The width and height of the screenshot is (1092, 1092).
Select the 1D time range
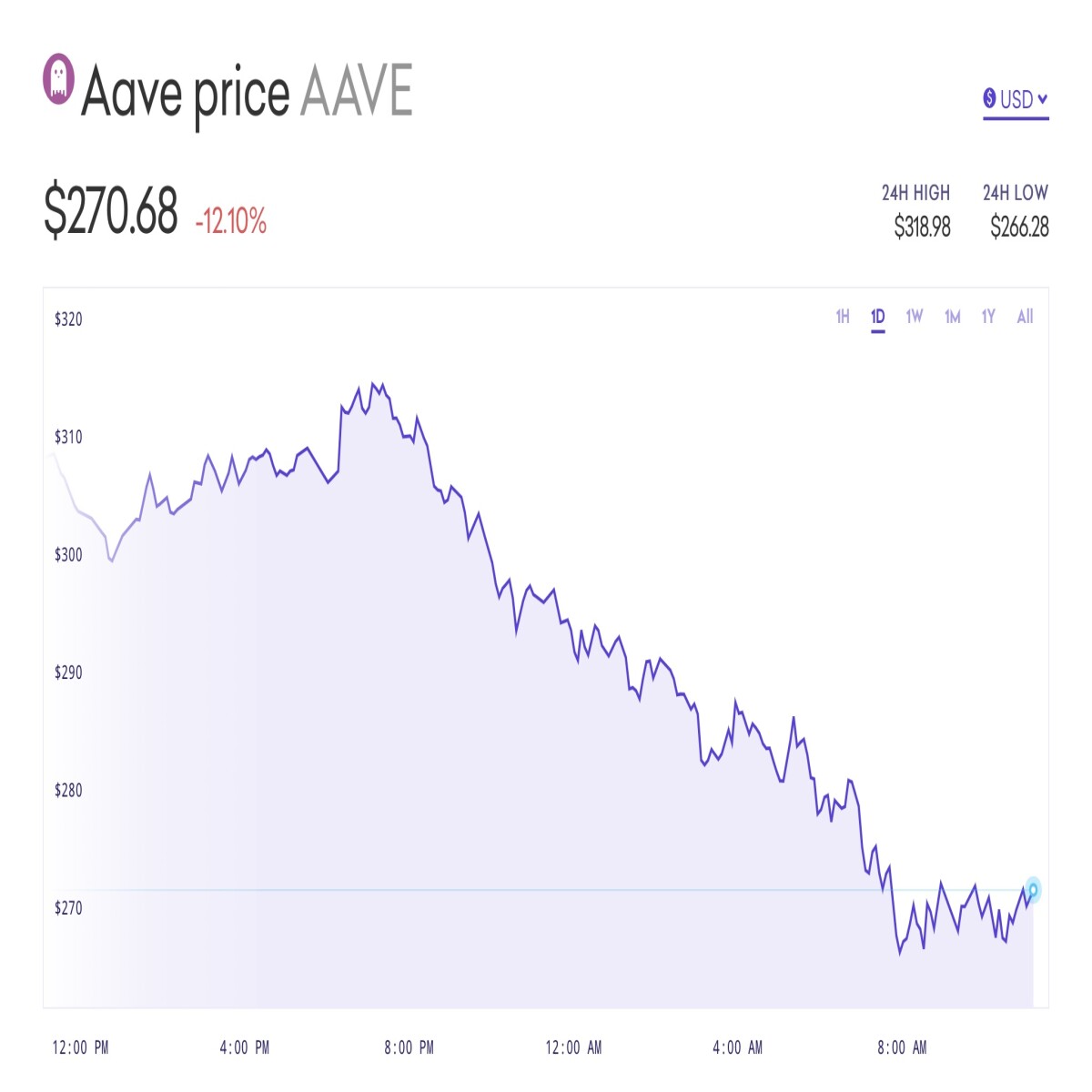tap(878, 317)
